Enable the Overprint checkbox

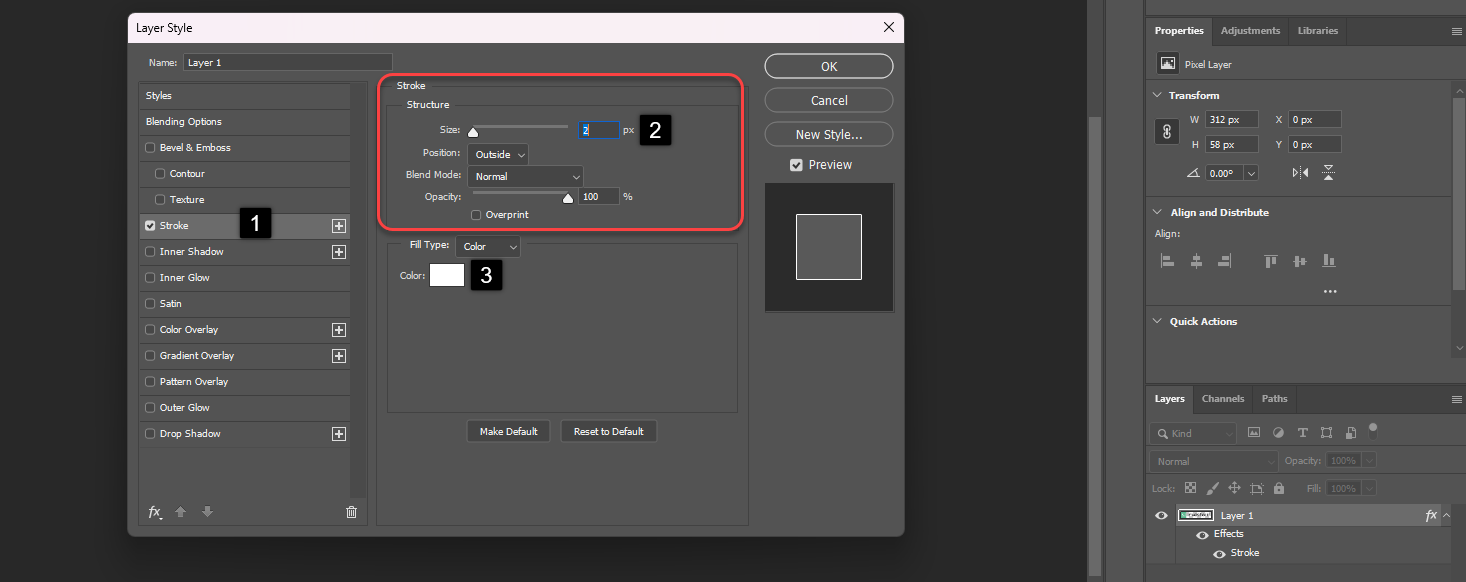click(476, 214)
